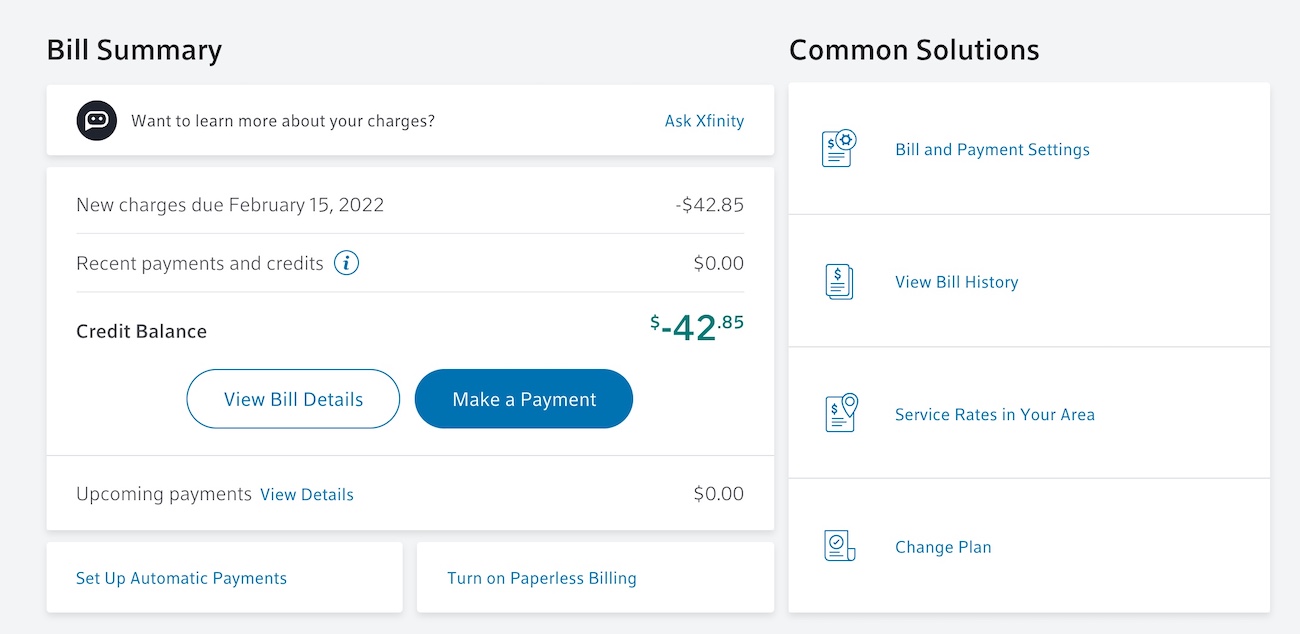Open the Service Rates in Your Area text link
The width and height of the screenshot is (1300, 634).
pyautogui.click(x=994, y=415)
